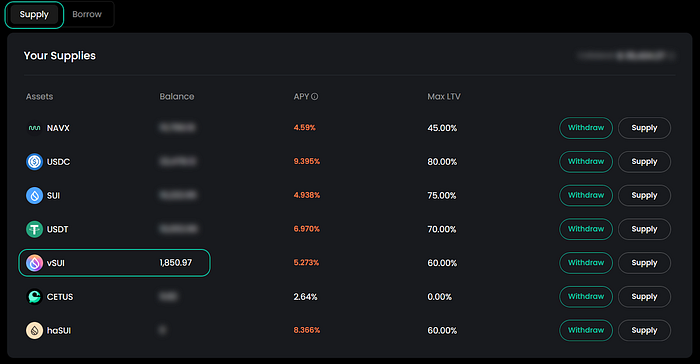This screenshot has width=700, height=364.
Task: Click the NAVX token icon
Action: [x=34, y=128]
